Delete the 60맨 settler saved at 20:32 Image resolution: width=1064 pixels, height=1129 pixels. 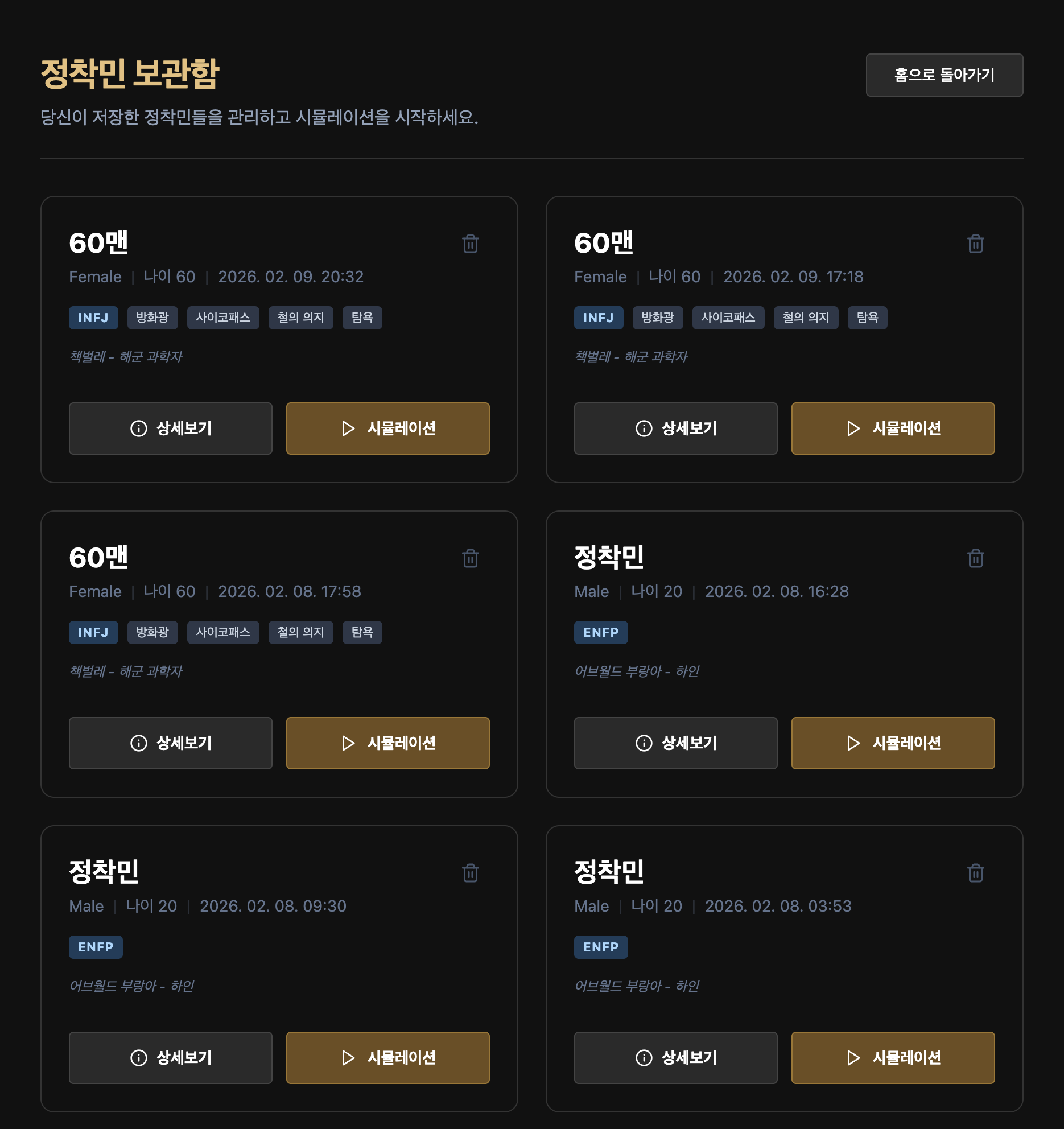click(x=470, y=244)
